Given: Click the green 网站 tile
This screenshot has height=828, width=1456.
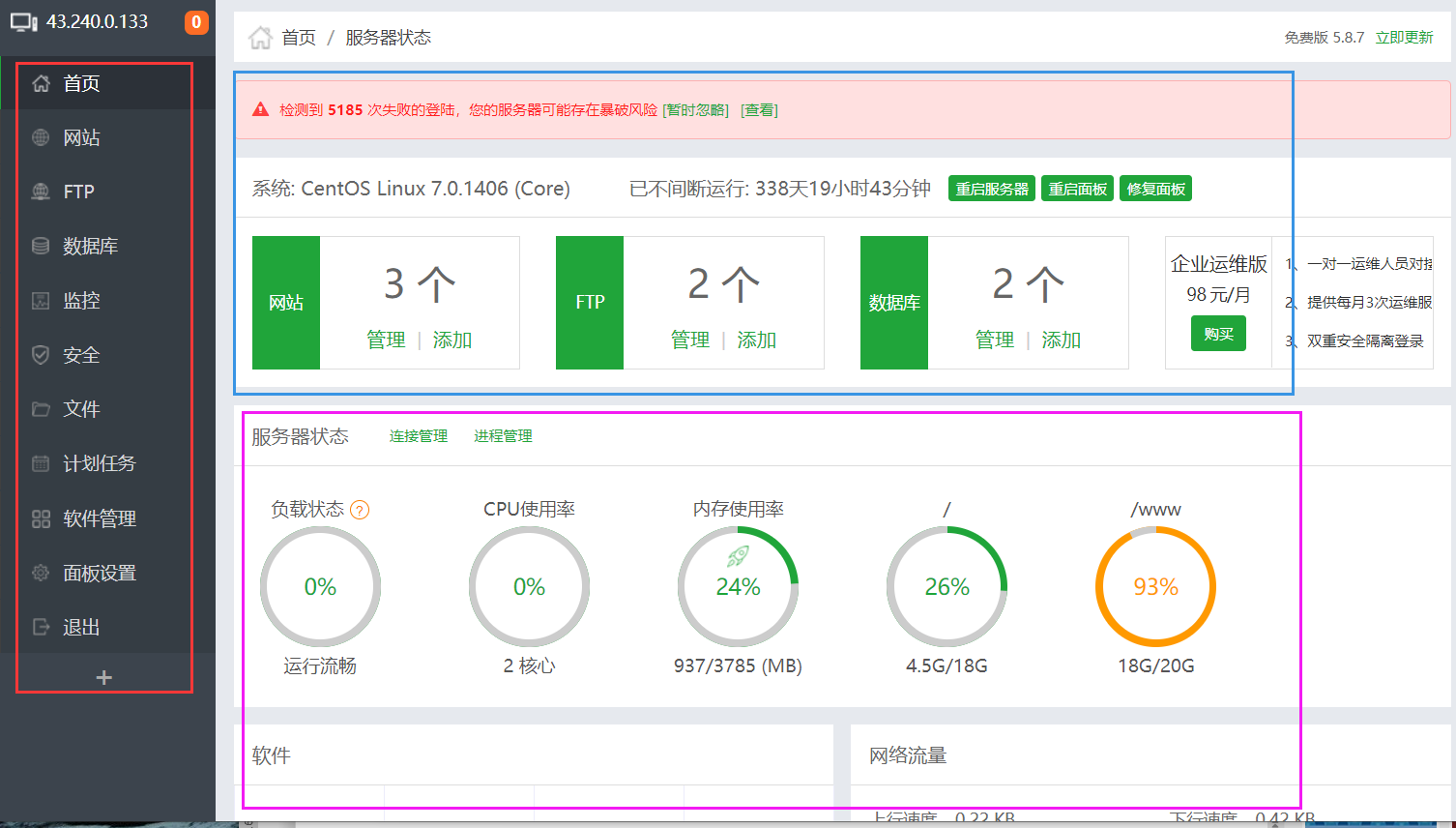Looking at the screenshot, I should coord(286,303).
